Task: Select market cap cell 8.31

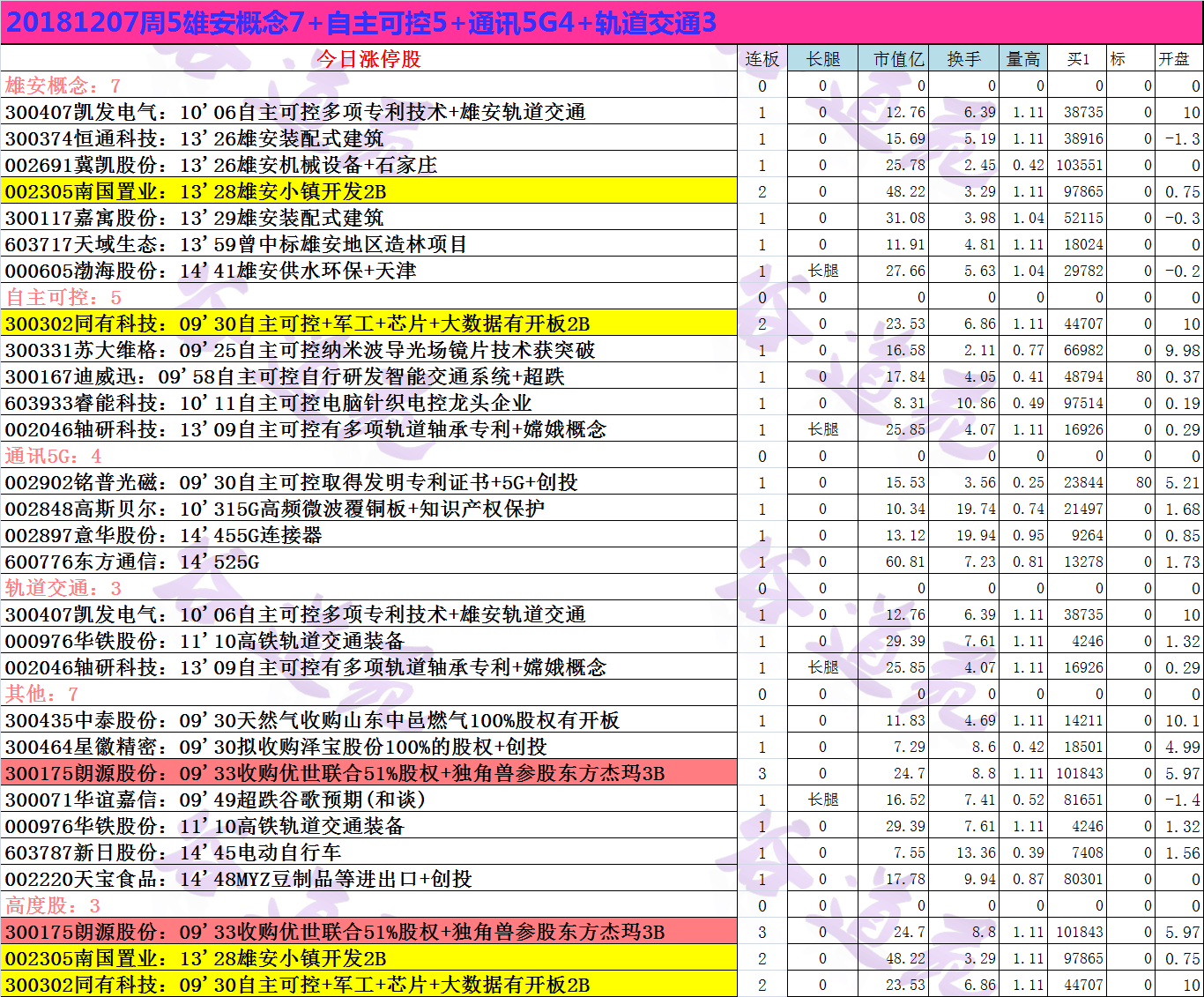Action: click(x=909, y=403)
